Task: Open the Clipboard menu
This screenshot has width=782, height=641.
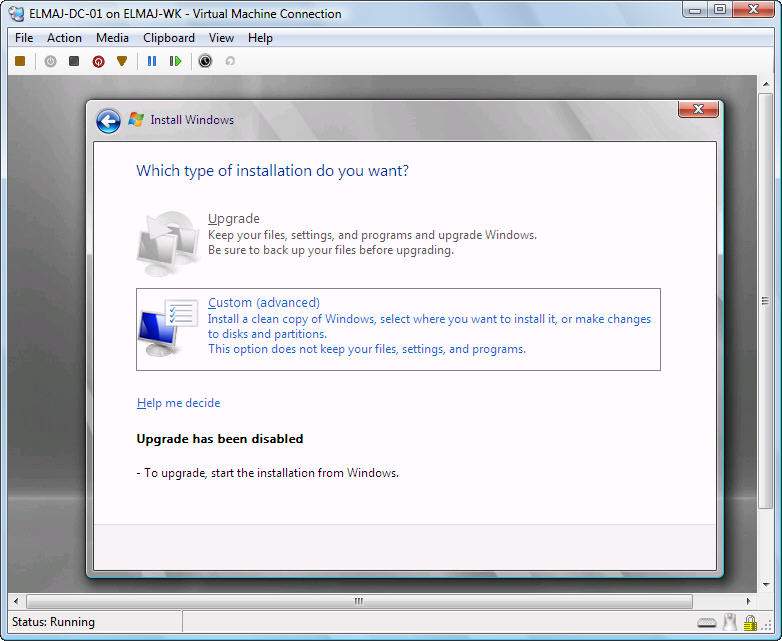Action: (x=169, y=38)
